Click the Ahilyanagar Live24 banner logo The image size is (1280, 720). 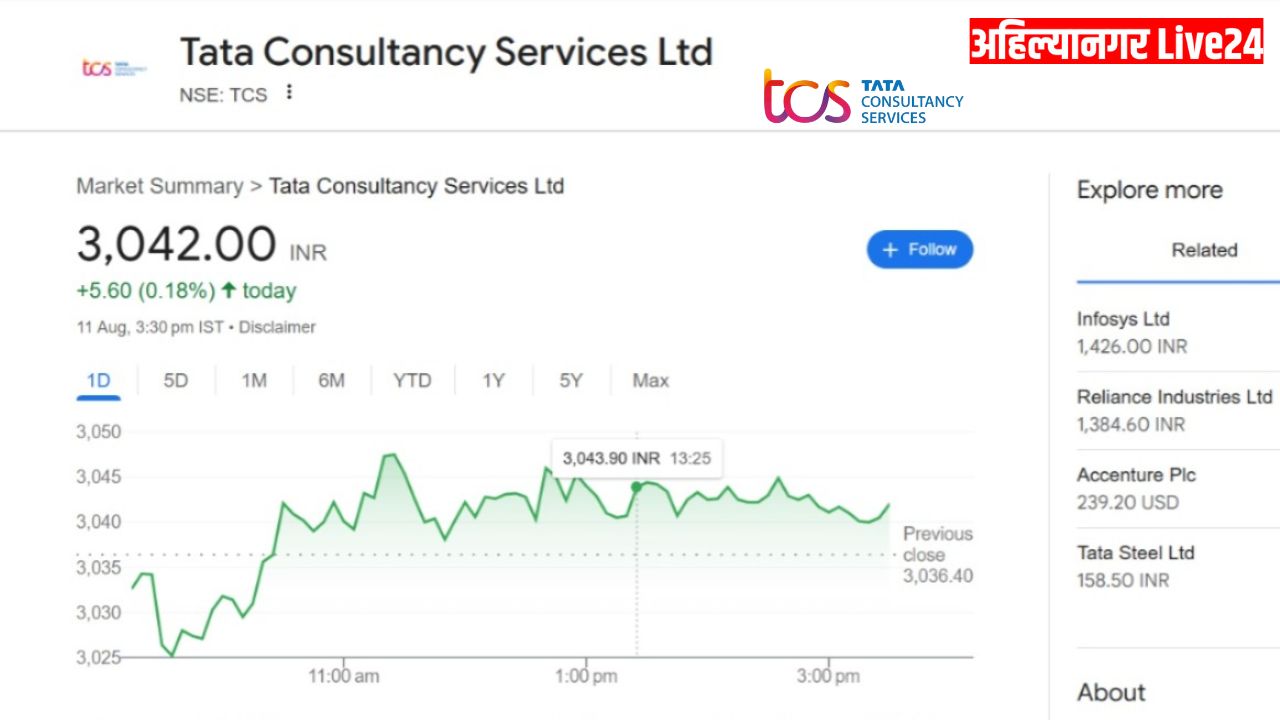coord(1116,43)
